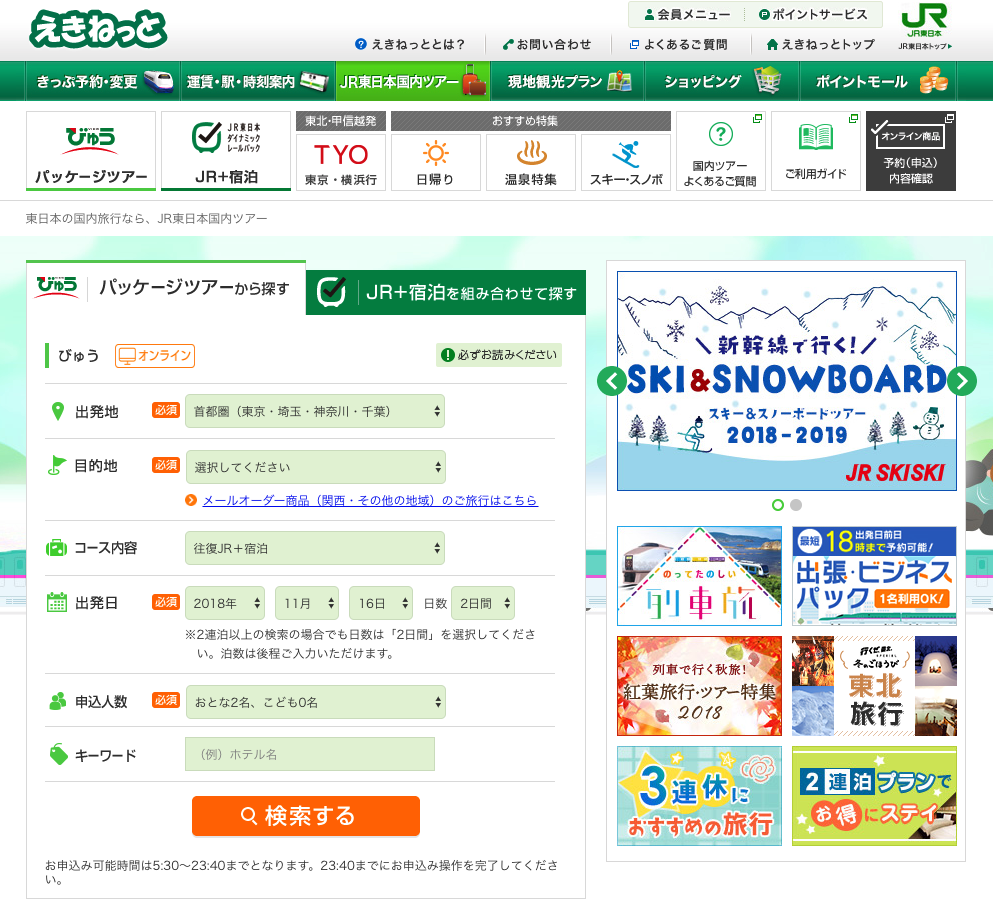Select second carousel indicator dot
993x919 pixels.
796,505
